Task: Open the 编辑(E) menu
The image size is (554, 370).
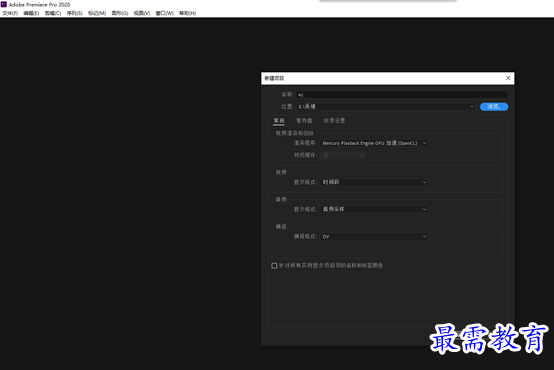Action: (31, 13)
